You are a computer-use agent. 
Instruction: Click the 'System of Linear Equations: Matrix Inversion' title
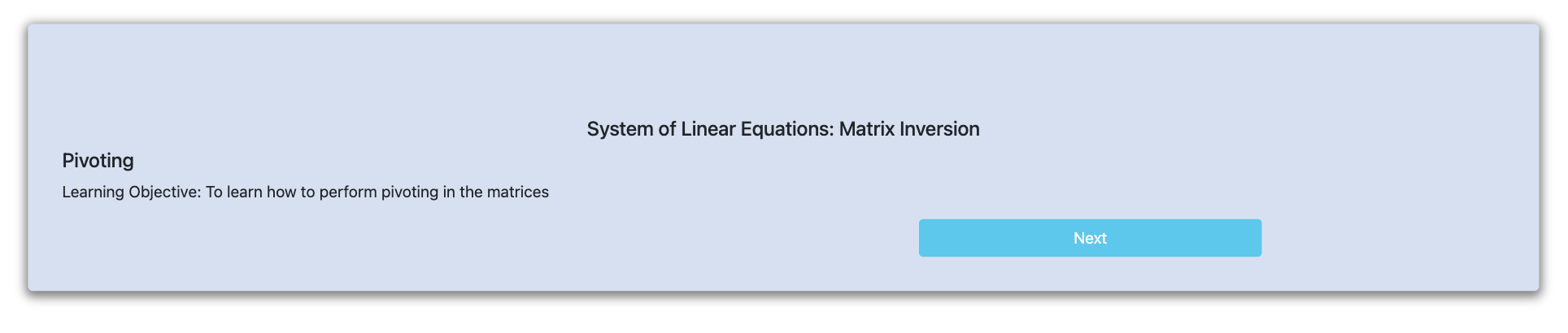[783, 129]
